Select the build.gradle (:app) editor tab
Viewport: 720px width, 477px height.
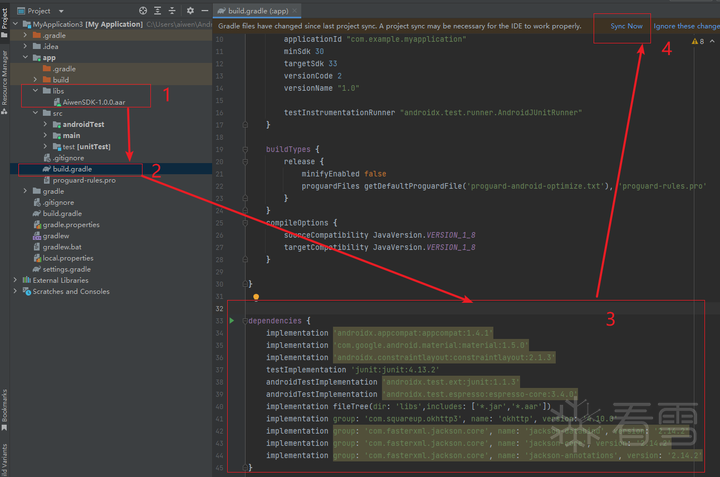[258, 11]
